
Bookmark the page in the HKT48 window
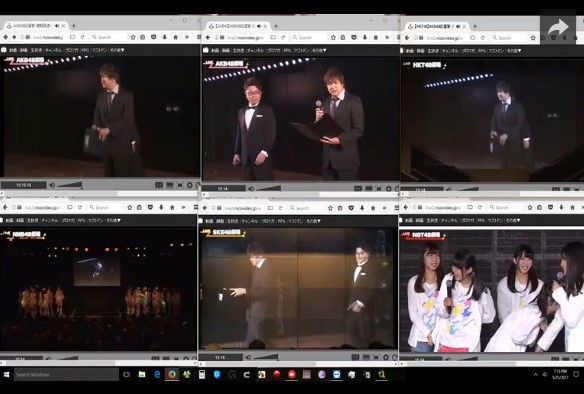pyautogui.click(x=533, y=38)
